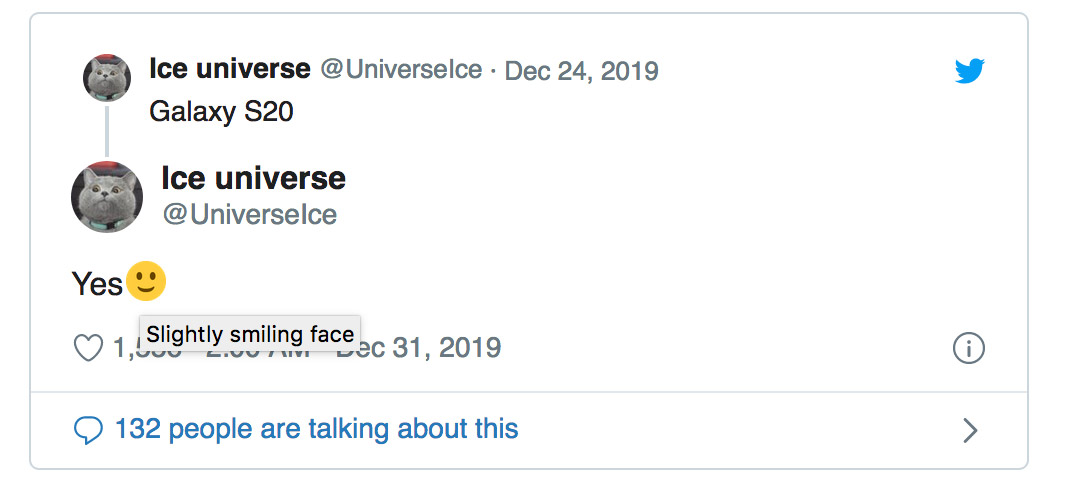Image resolution: width=1082 pixels, height=486 pixels.
Task: Click the "Slightly smiling face" tooltip
Action: pos(250,334)
